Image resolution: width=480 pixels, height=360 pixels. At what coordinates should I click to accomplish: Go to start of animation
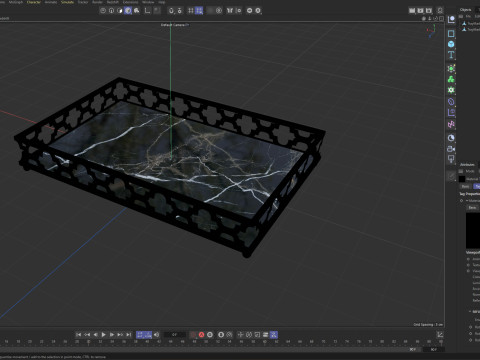[78, 334]
